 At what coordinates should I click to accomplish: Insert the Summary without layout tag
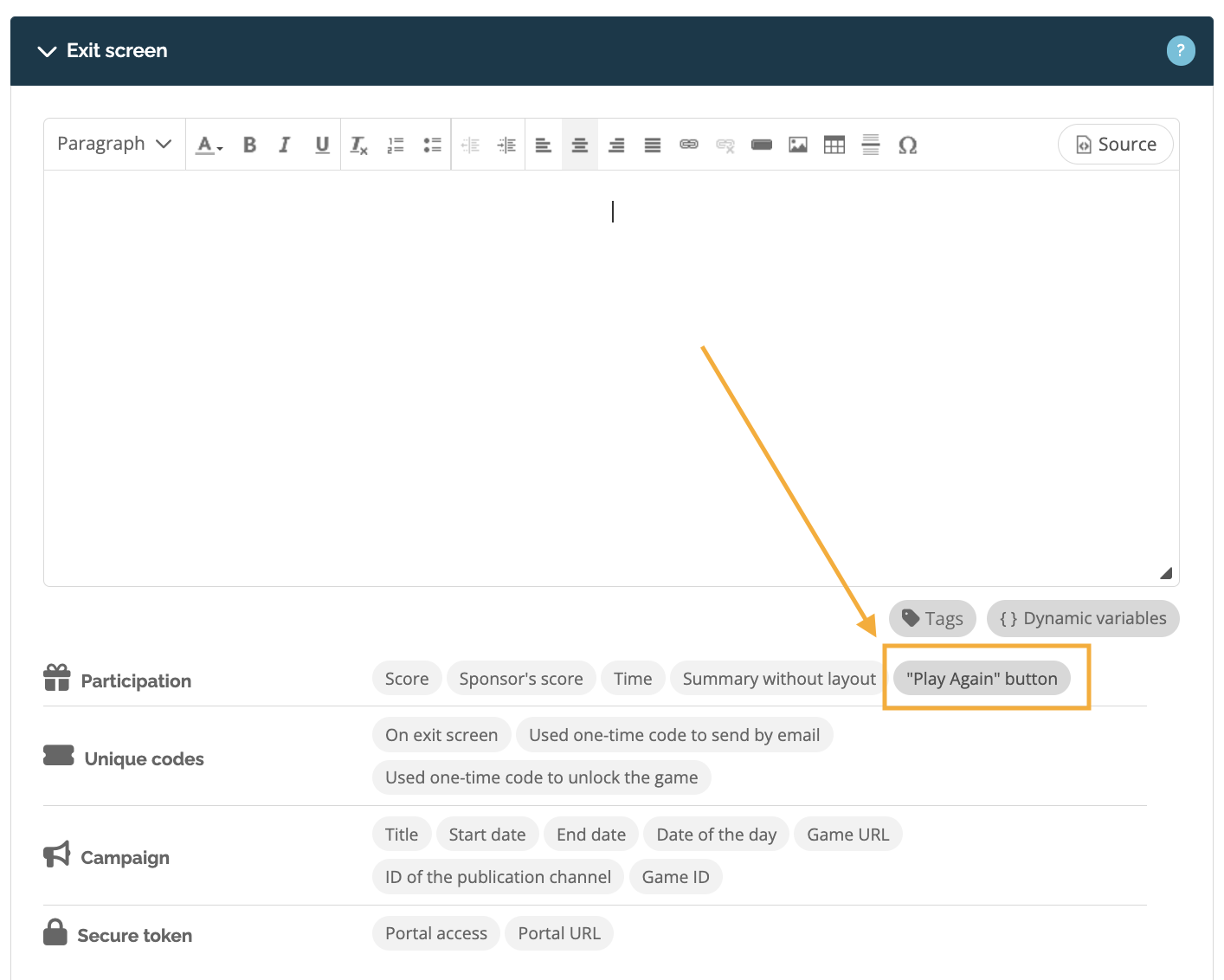[779, 678]
